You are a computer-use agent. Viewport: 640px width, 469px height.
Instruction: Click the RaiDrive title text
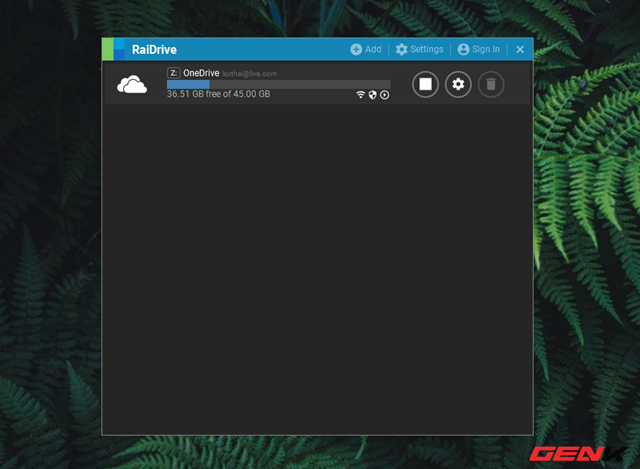click(x=154, y=49)
